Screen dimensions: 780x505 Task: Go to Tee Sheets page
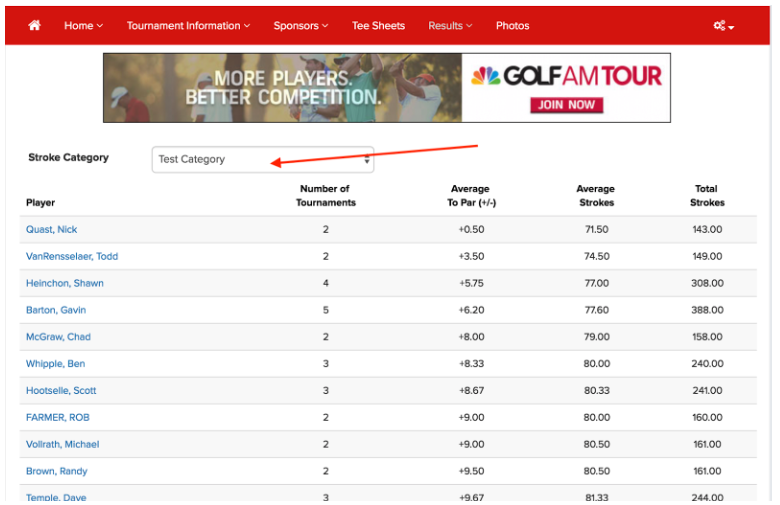(x=378, y=26)
